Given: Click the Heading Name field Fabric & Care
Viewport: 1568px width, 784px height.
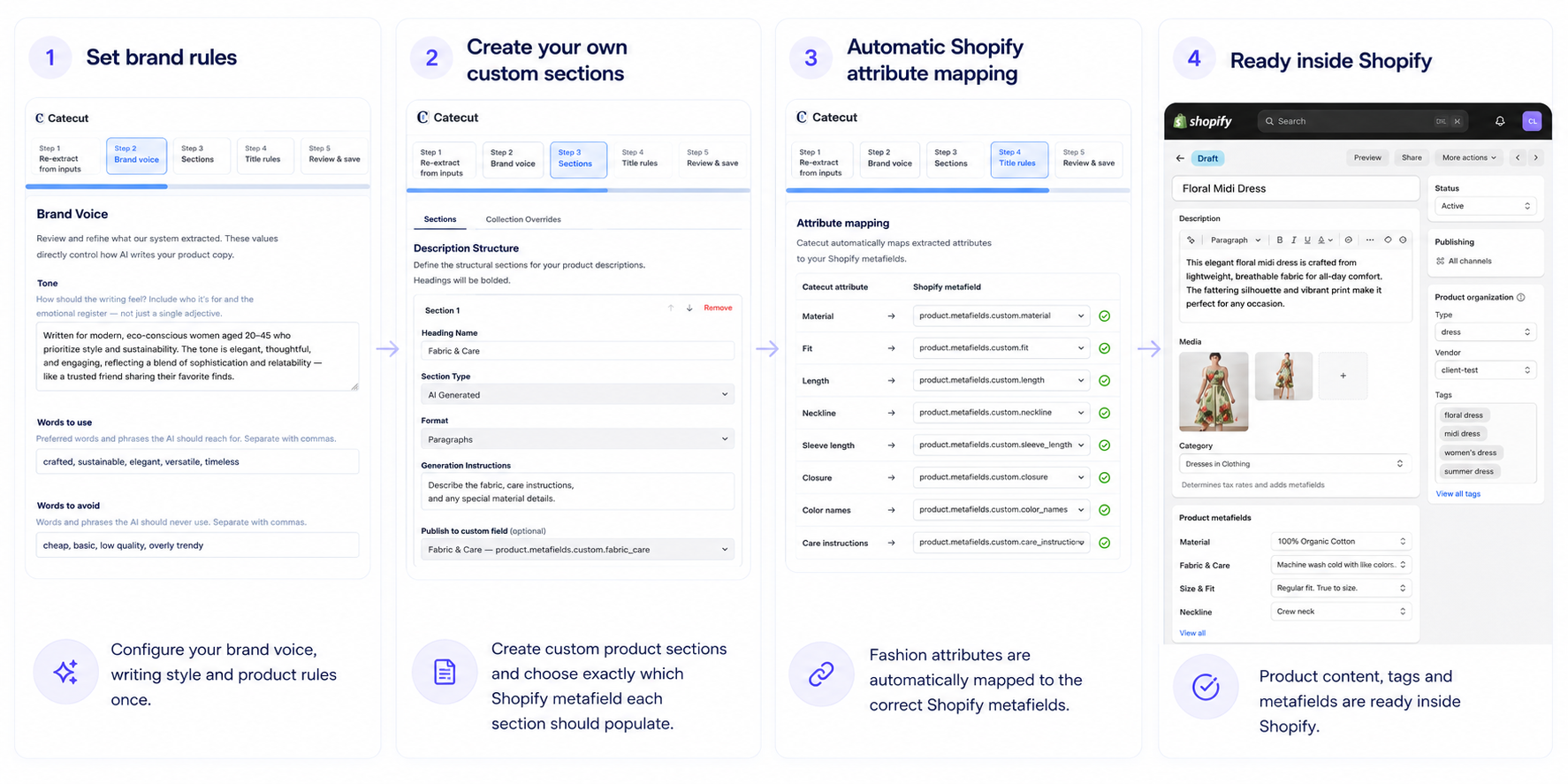Looking at the screenshot, I should click(577, 351).
